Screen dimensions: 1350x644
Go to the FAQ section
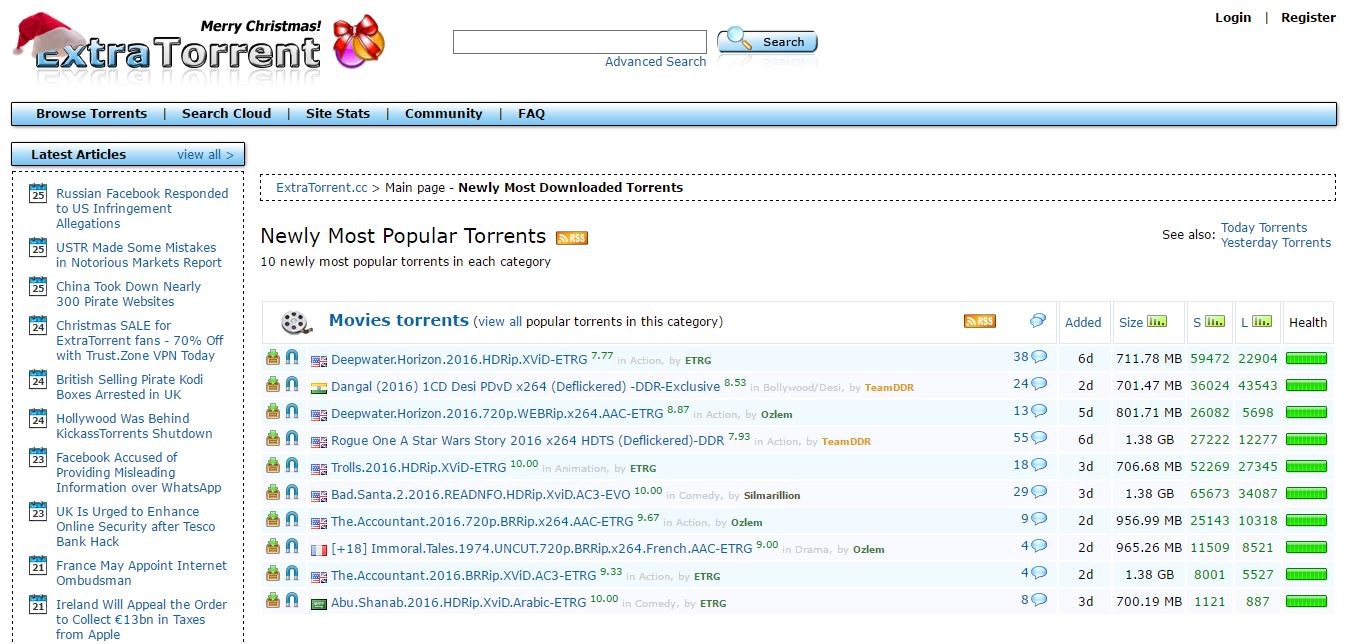point(531,113)
